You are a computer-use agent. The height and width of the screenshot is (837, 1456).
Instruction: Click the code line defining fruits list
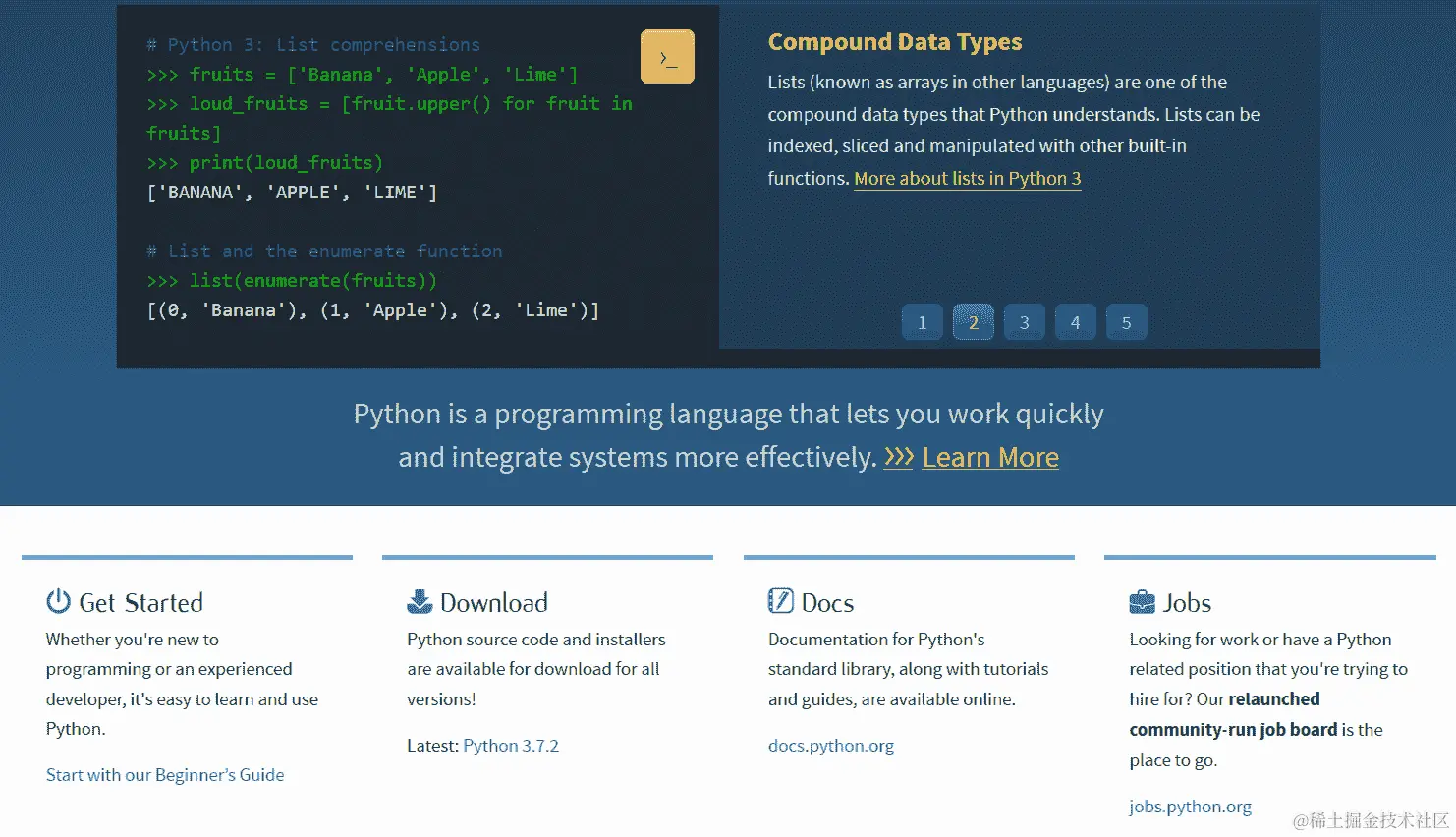tap(363, 75)
